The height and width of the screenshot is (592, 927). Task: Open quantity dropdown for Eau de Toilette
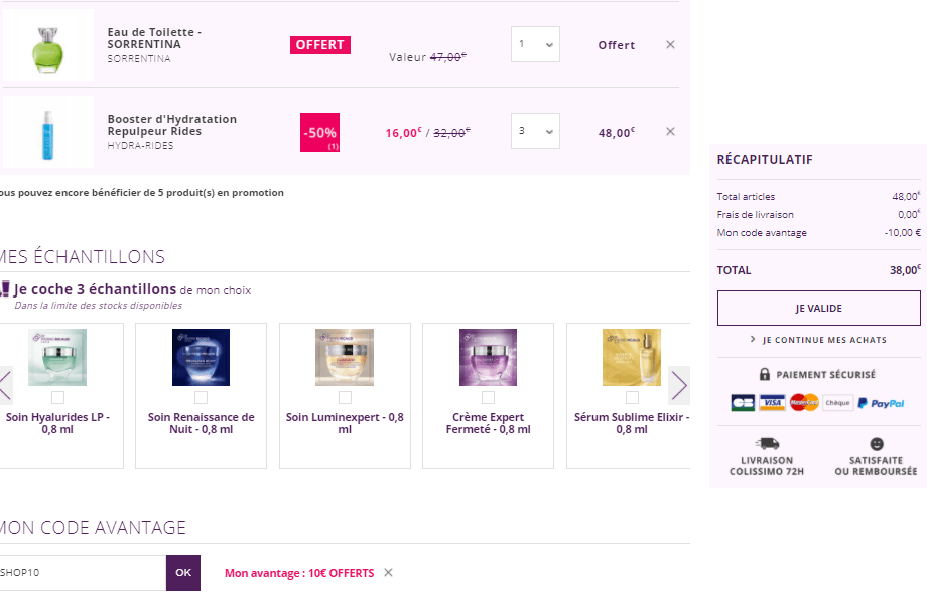click(535, 44)
